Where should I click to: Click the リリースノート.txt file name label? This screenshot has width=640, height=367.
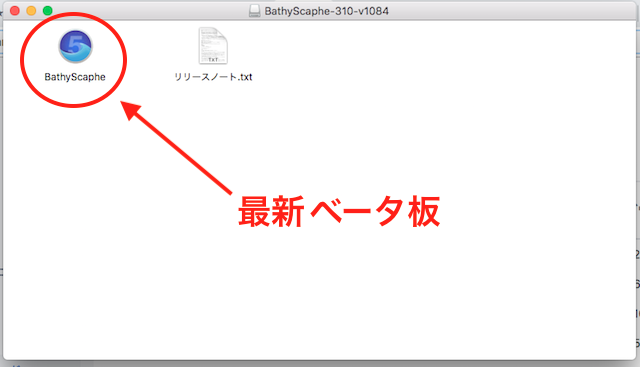[213, 77]
